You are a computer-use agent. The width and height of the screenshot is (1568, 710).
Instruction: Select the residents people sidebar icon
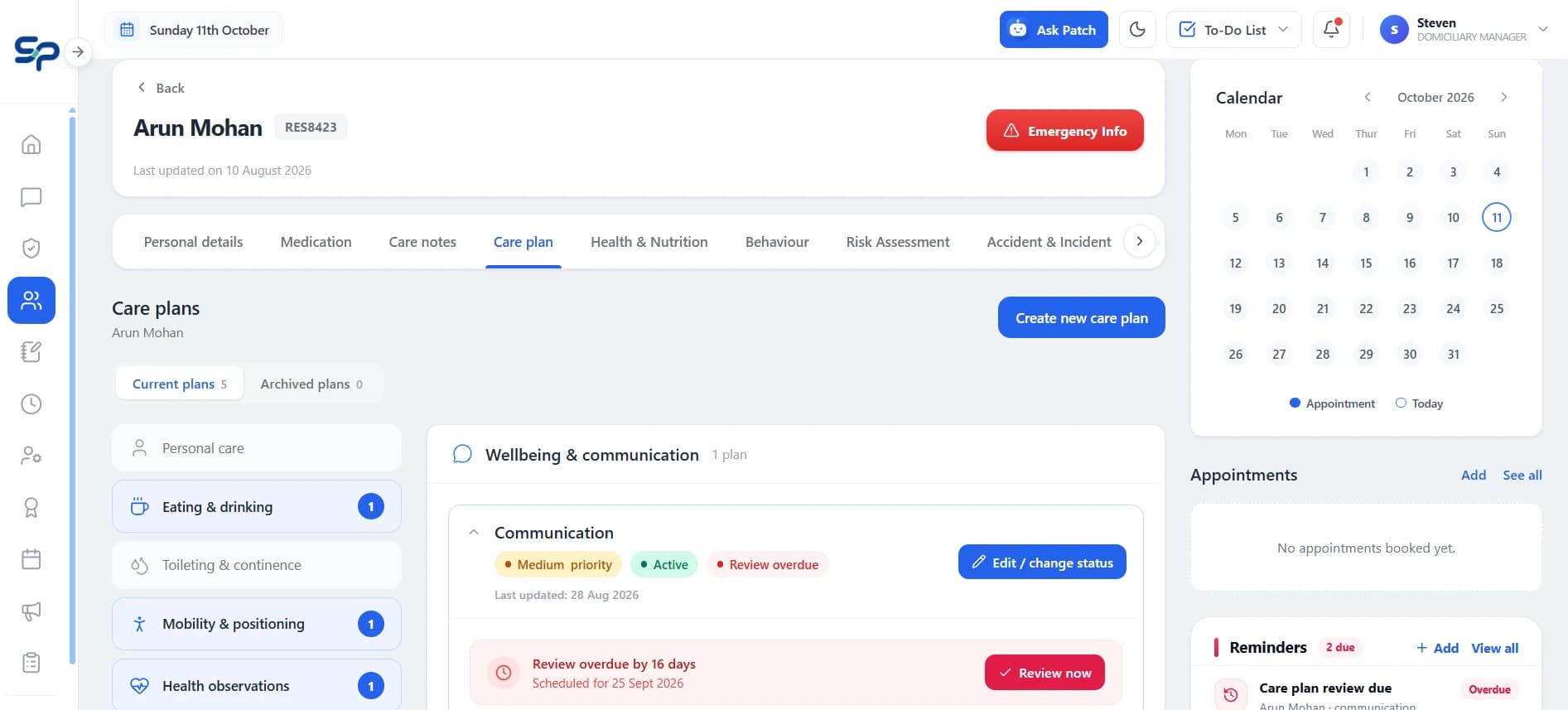click(31, 300)
